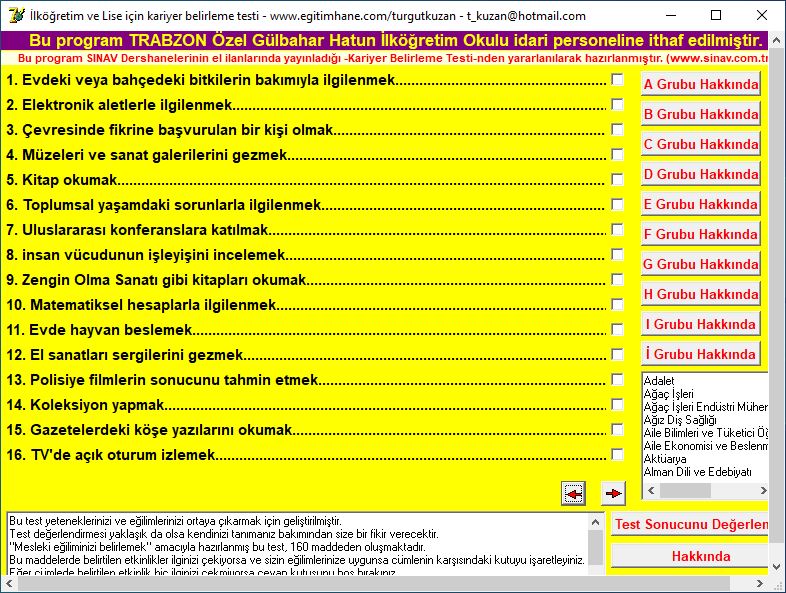
Task: Choose Aktüarya in the profession list
Action: pos(665,459)
